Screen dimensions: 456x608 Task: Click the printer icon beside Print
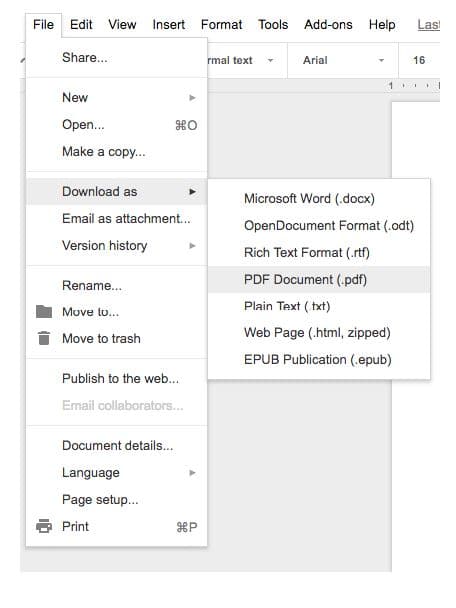[44, 526]
